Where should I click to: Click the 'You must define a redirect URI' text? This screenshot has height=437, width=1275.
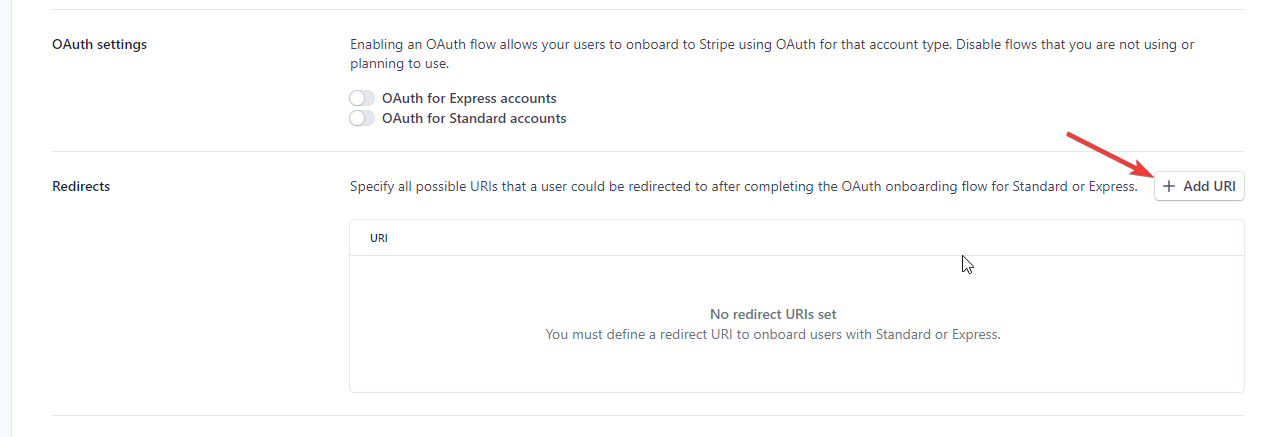click(773, 334)
